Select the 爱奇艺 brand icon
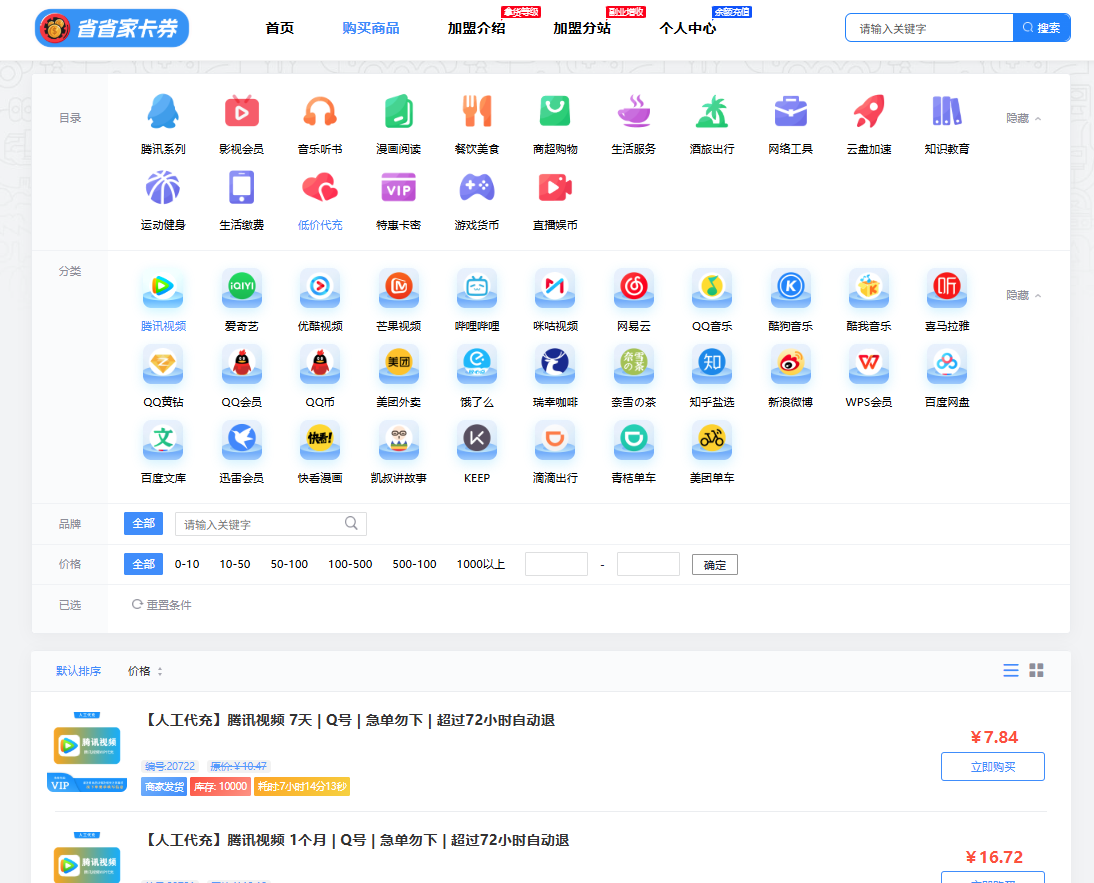Image resolution: width=1094 pixels, height=883 pixels. [x=241, y=288]
